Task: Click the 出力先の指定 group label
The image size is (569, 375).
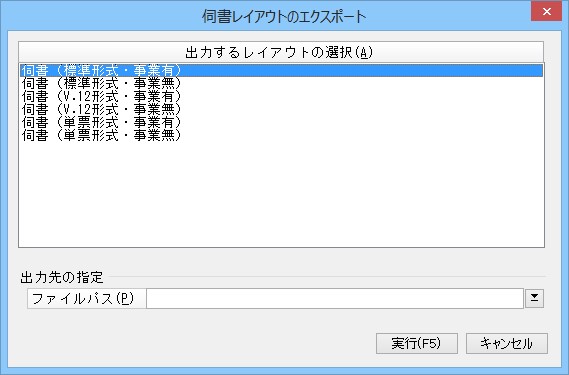Action: coord(62,277)
